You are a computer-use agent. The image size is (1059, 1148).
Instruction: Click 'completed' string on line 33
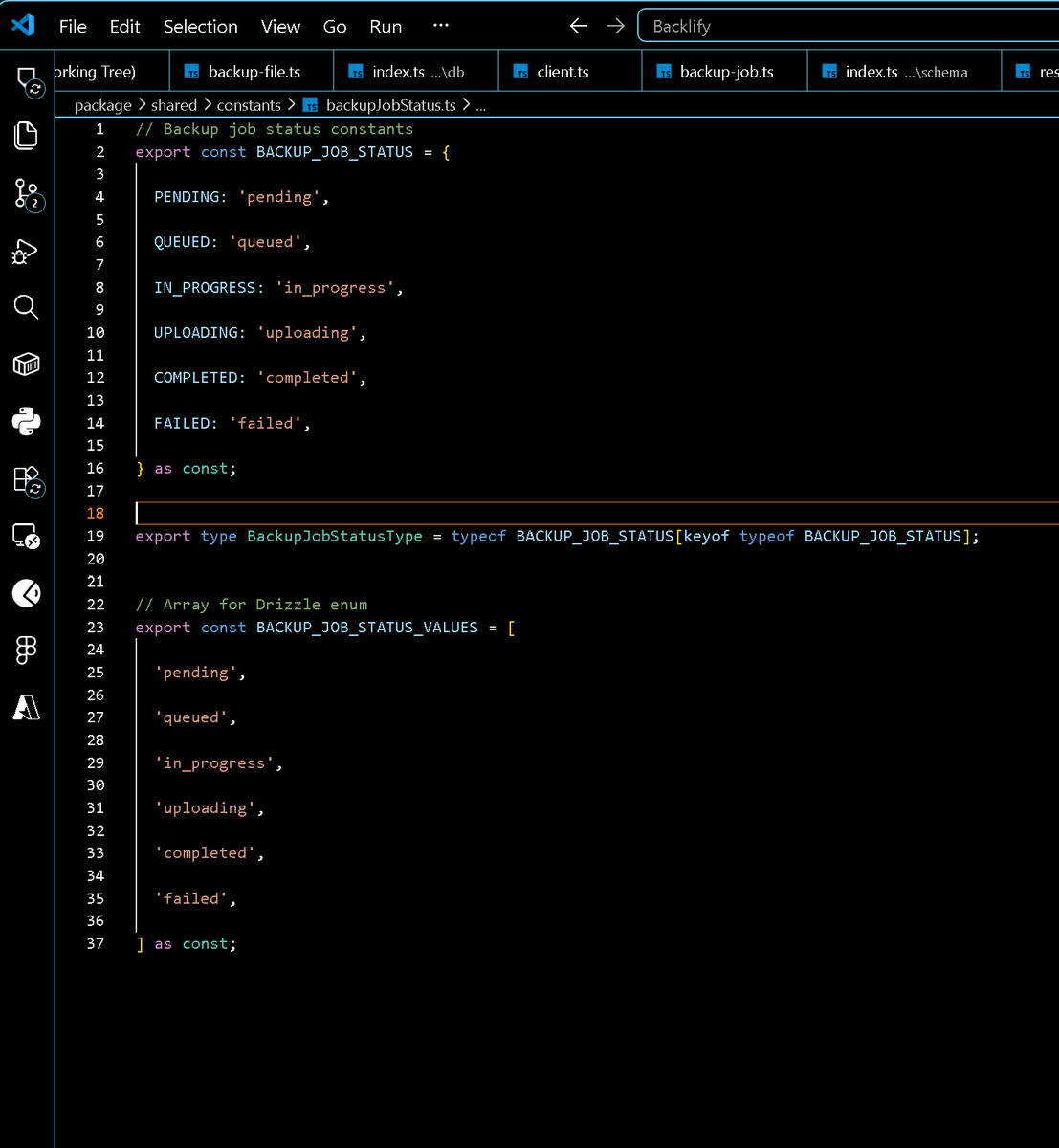click(205, 853)
